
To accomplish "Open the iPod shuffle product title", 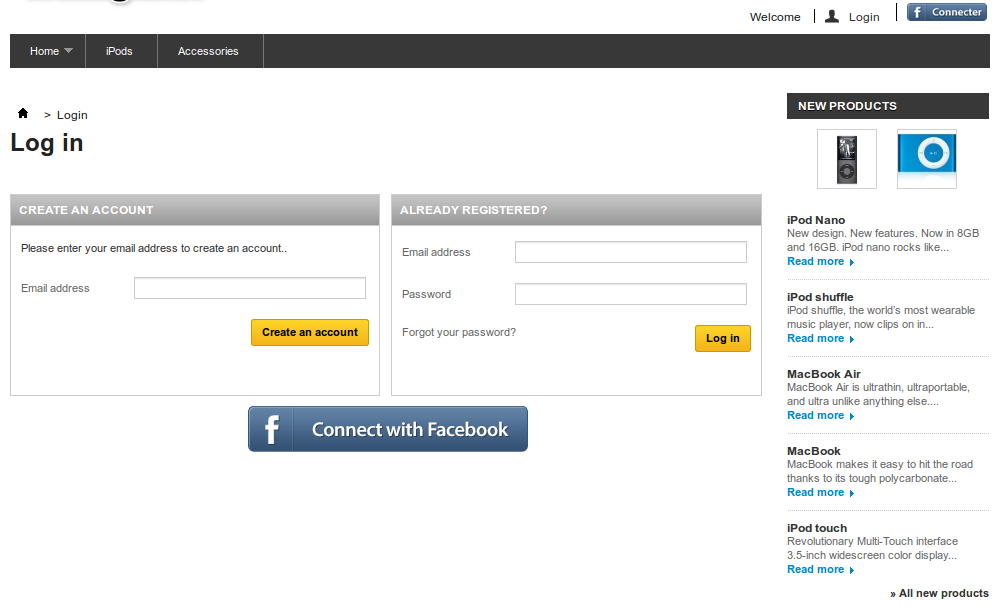I will coord(820,297).
